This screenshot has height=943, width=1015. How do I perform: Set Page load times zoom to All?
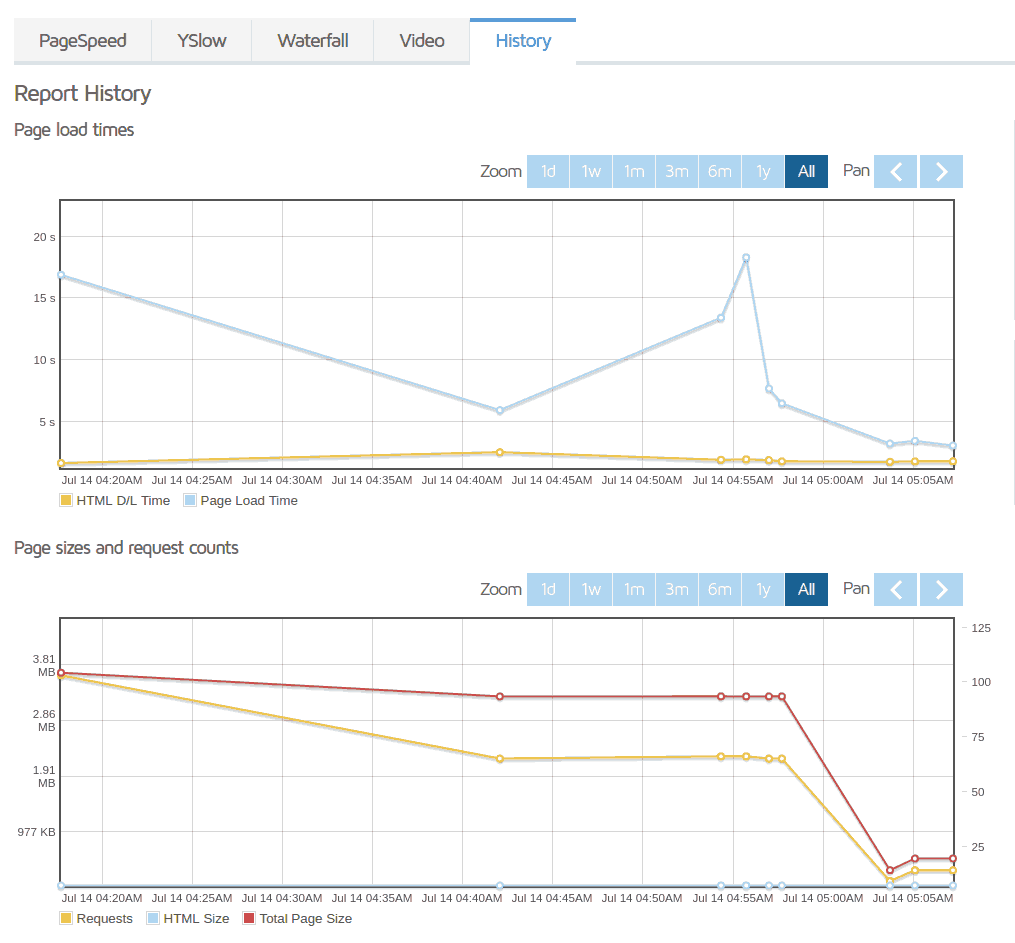tap(807, 172)
